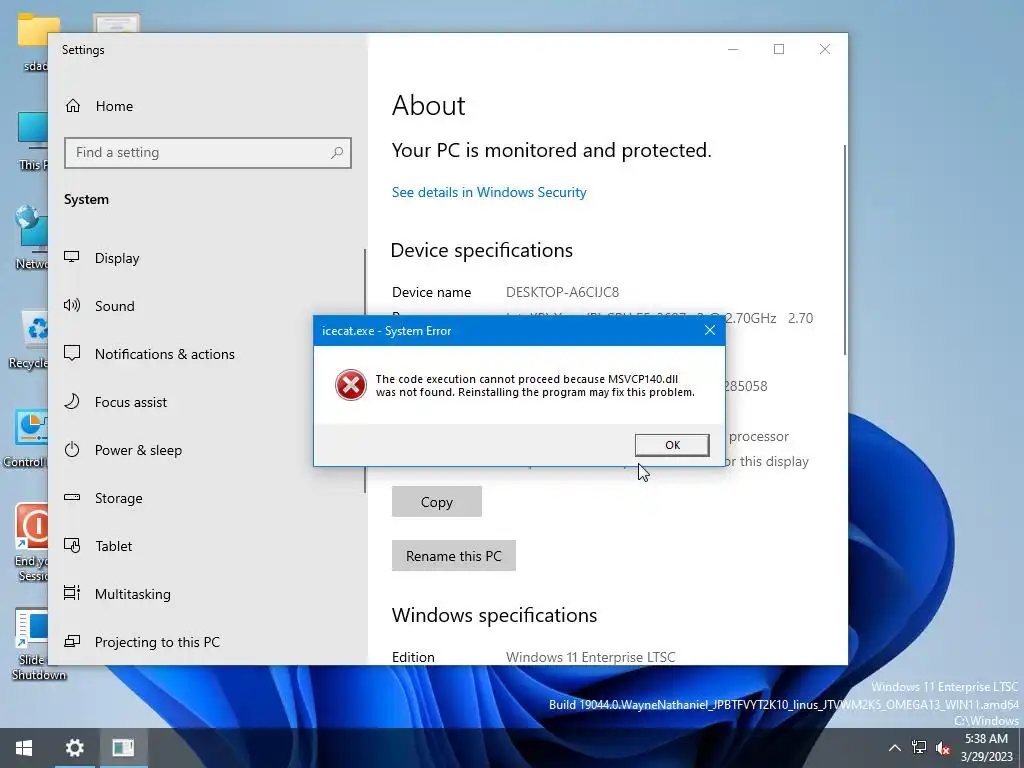Screen dimensions: 1024x768
Task: Click the Windows 11 Enterprise LTSC edition text
Action: pyautogui.click(x=590, y=657)
